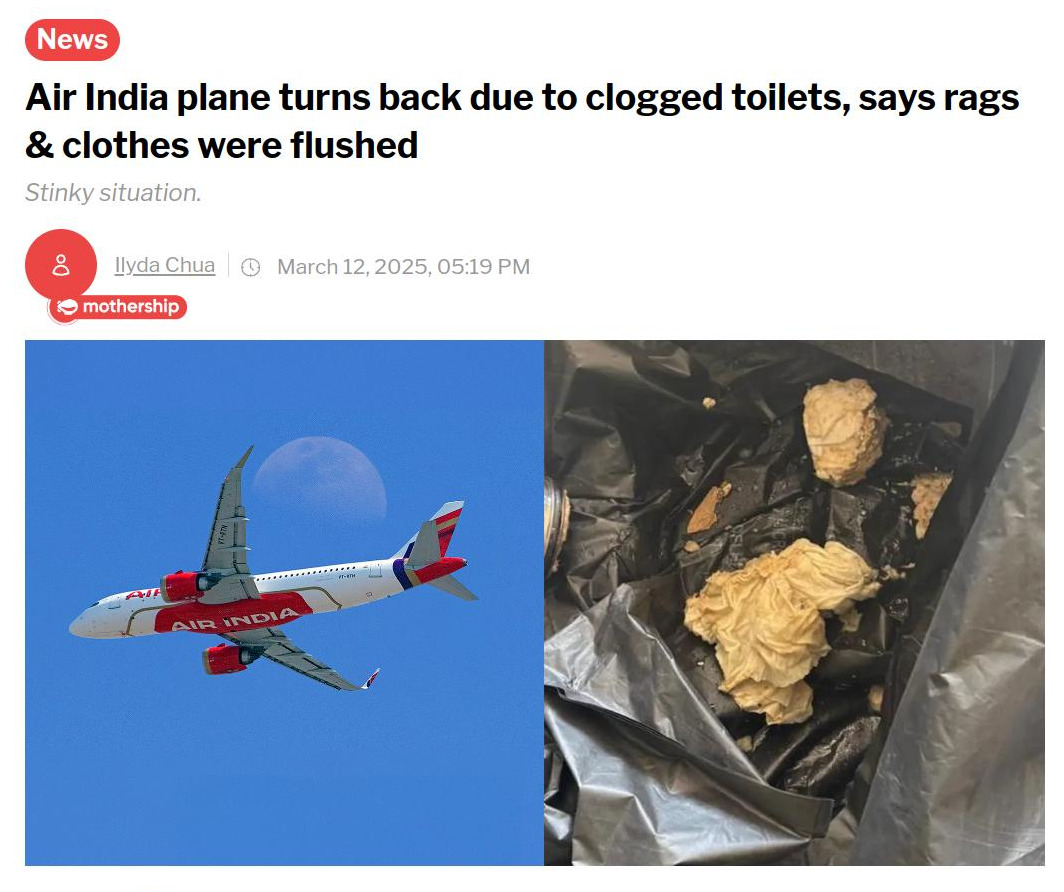Click the headline's '& clothes were flushed' line

click(221, 145)
